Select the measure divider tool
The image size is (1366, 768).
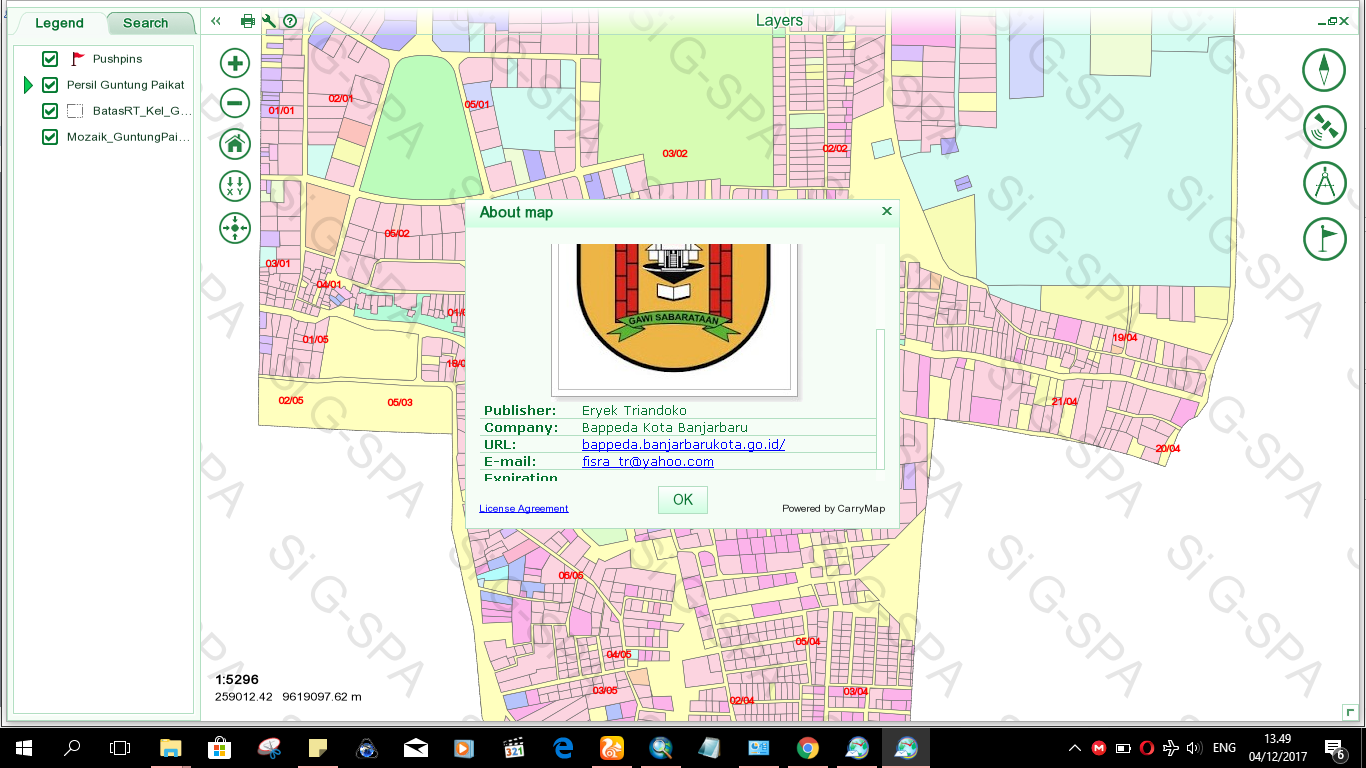pos(1324,184)
